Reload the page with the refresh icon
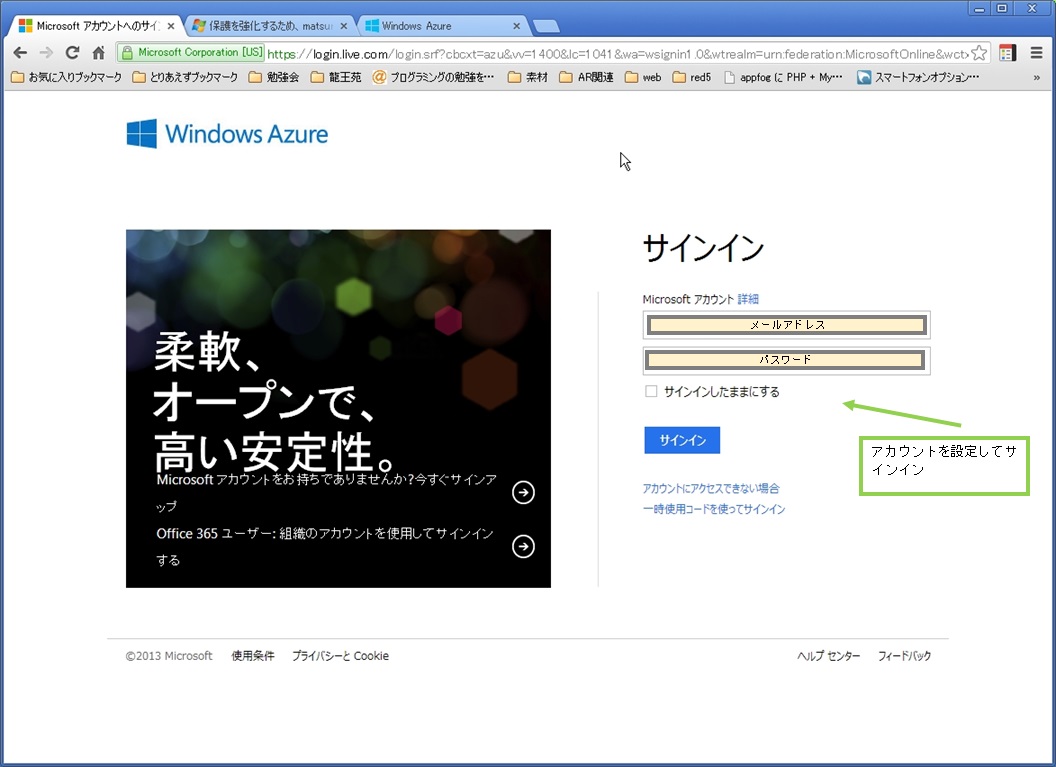Screen dimensions: 1056x767 (72, 53)
